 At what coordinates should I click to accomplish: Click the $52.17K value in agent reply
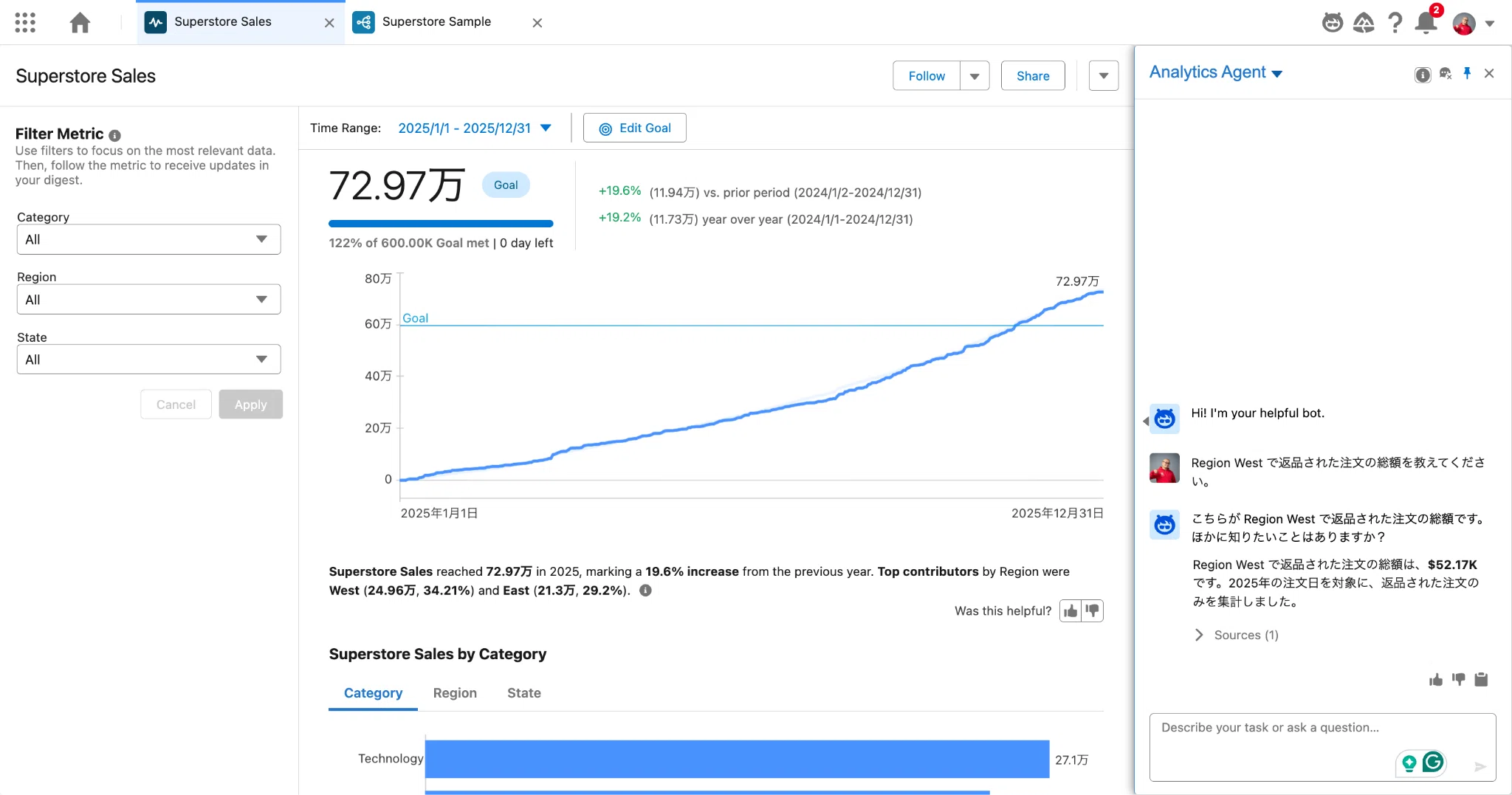[x=1452, y=565]
